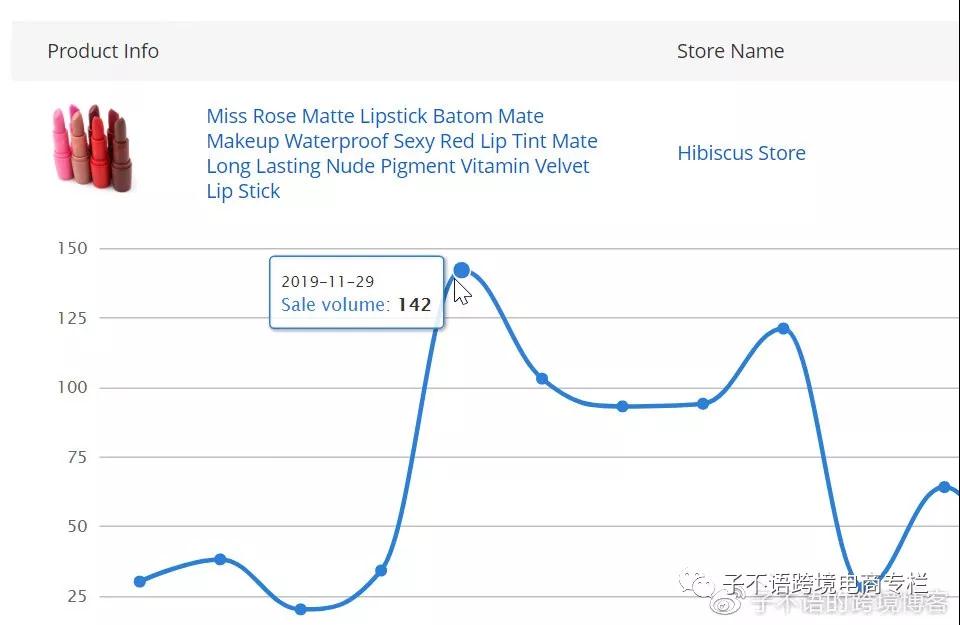This screenshot has height=625, width=960.
Task: Click the plateau data point right after the 103 point
Action: (x=622, y=406)
